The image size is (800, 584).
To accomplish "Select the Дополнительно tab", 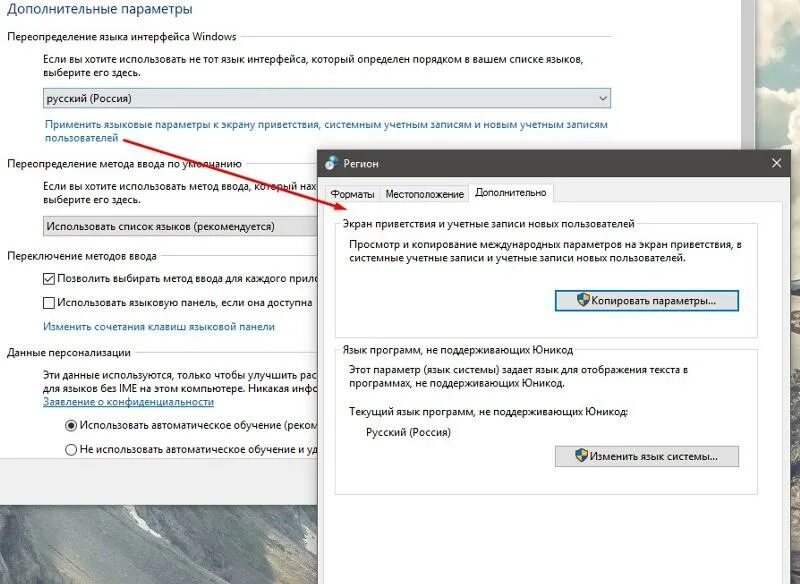I will click(510, 193).
